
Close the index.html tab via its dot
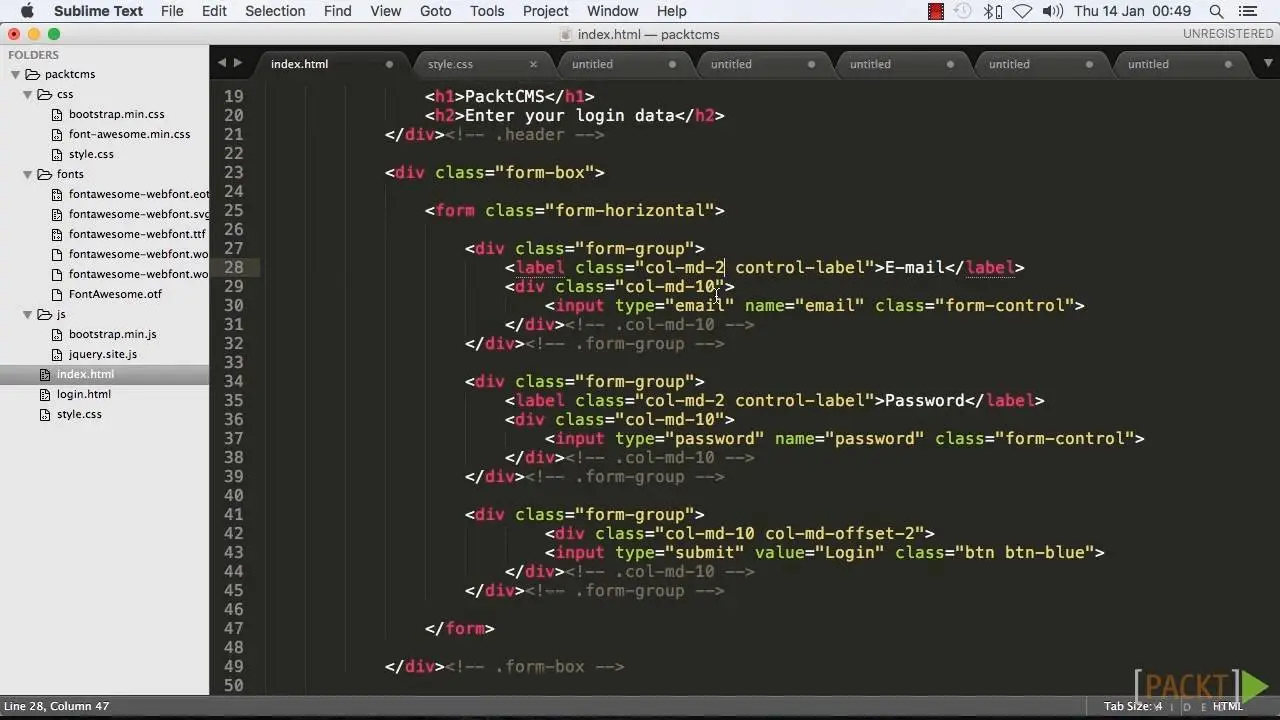point(389,64)
